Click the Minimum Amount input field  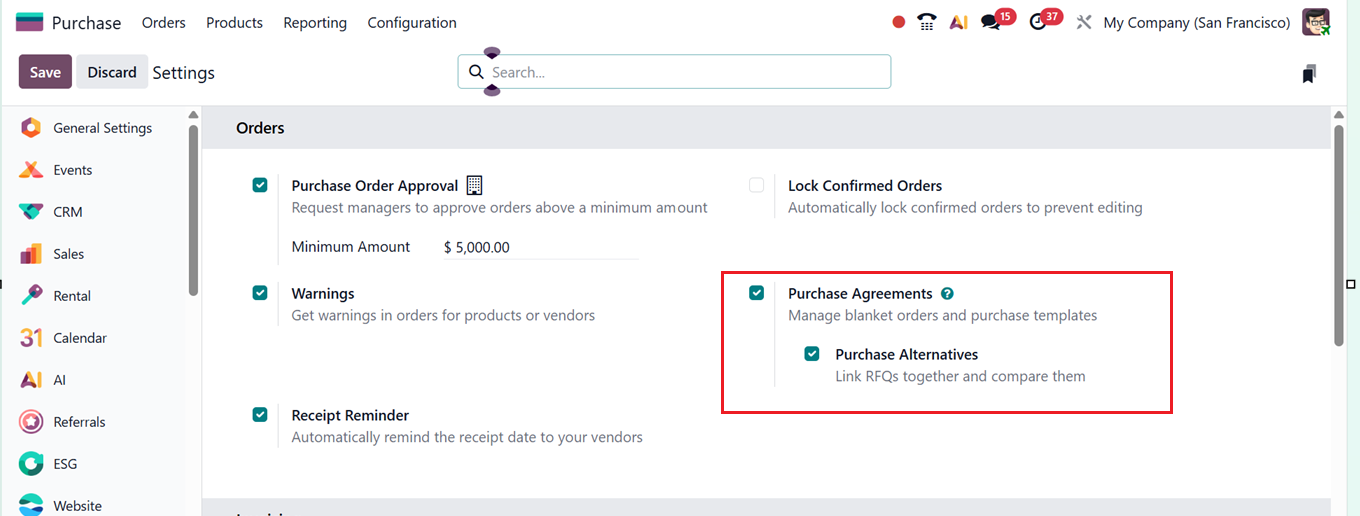click(x=540, y=247)
